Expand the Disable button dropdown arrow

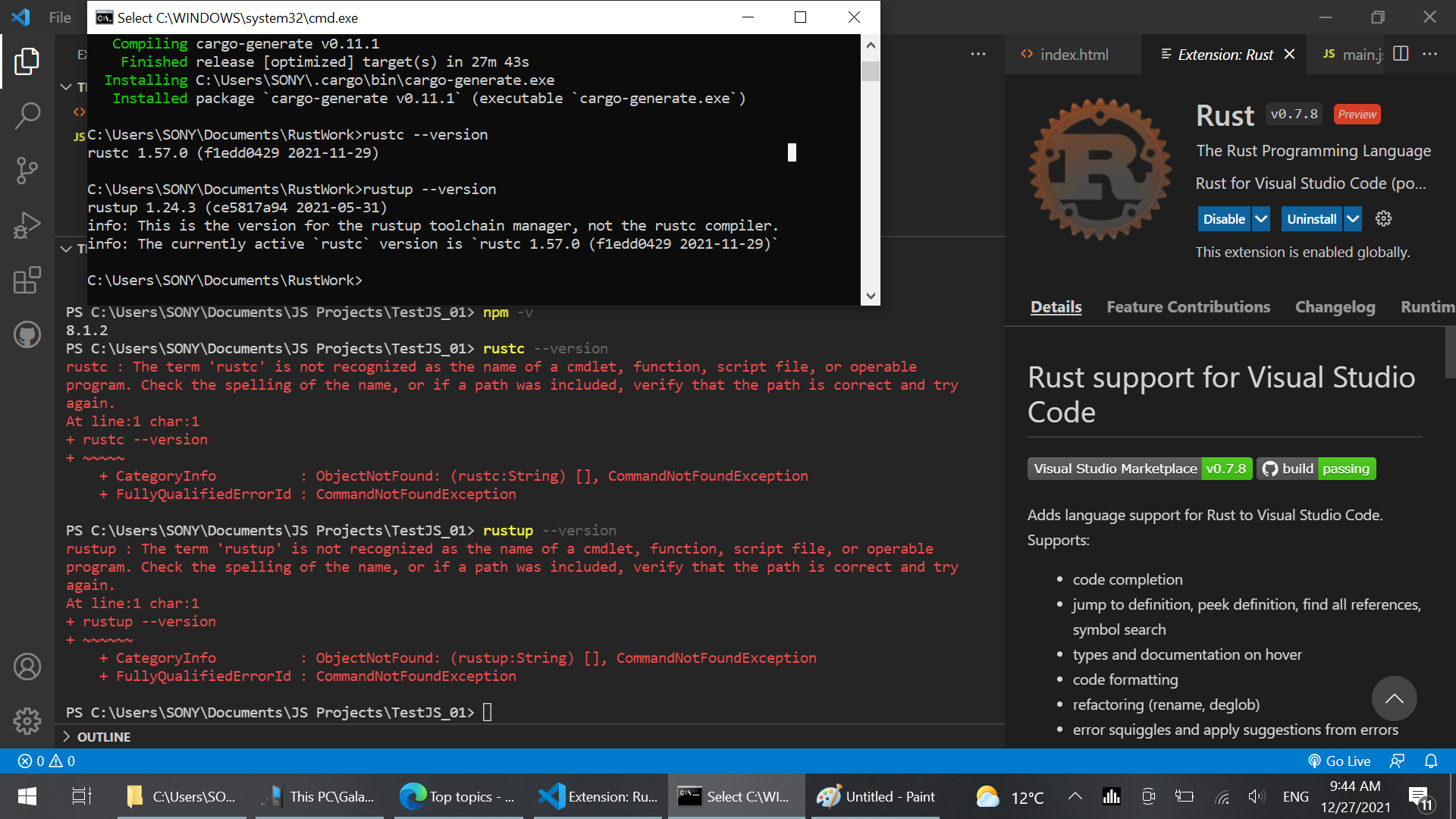click(1261, 219)
